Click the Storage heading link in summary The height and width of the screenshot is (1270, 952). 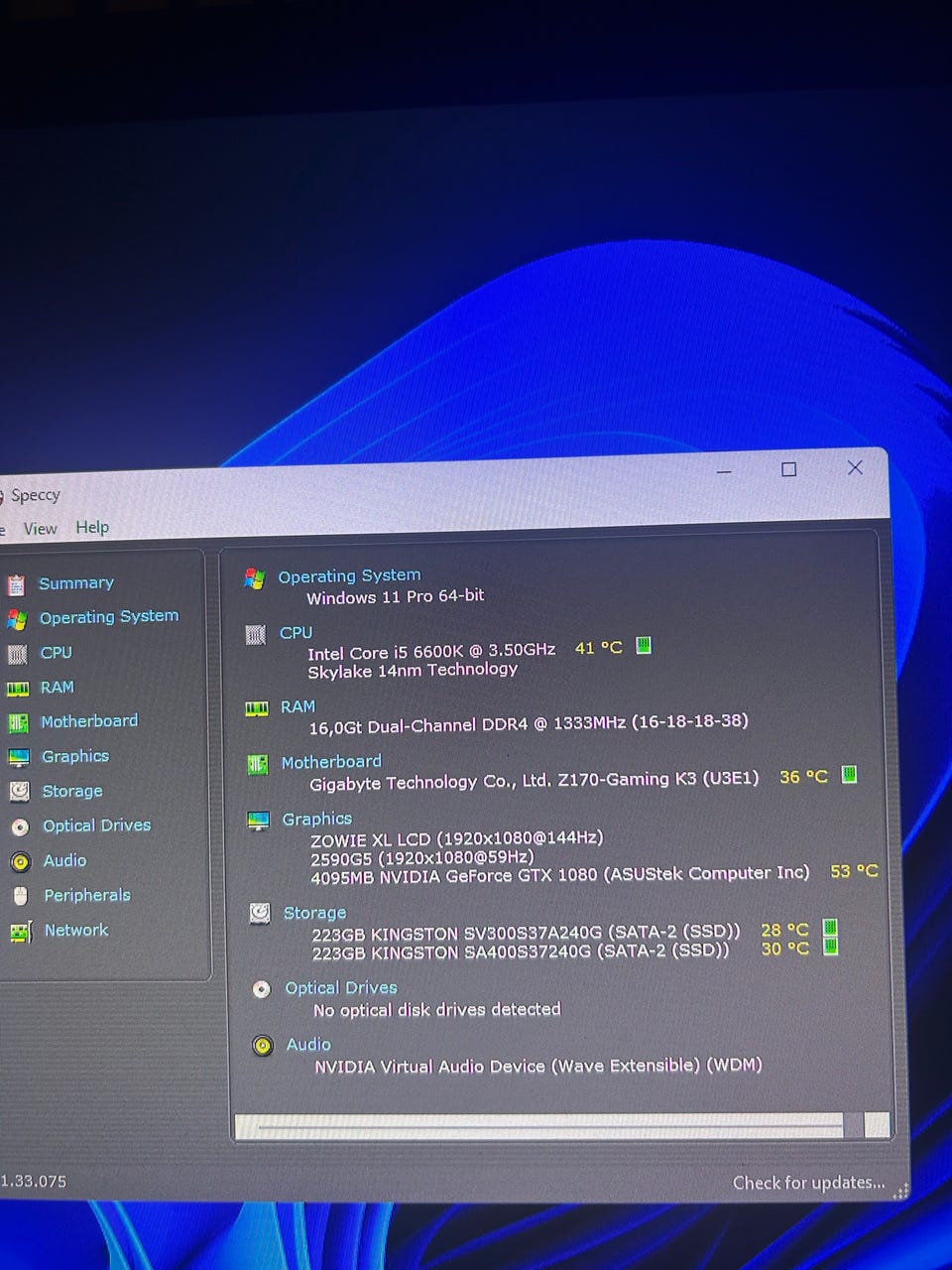(315, 914)
